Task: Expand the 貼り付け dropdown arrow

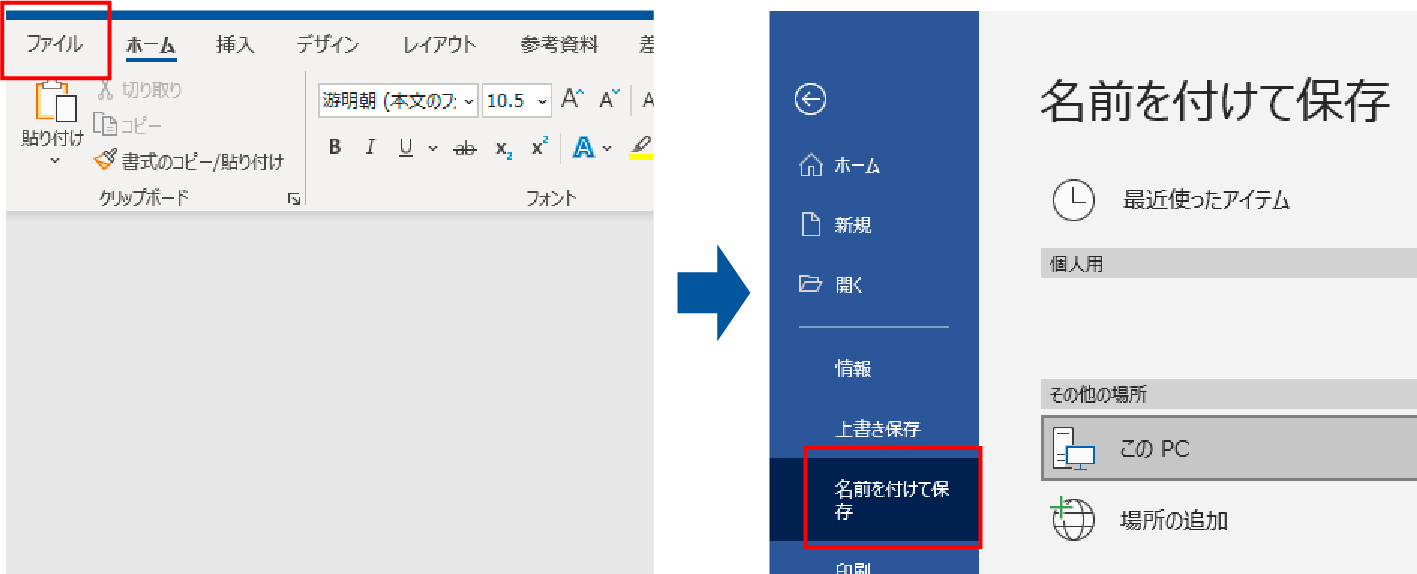Action: pyautogui.click(x=54, y=160)
